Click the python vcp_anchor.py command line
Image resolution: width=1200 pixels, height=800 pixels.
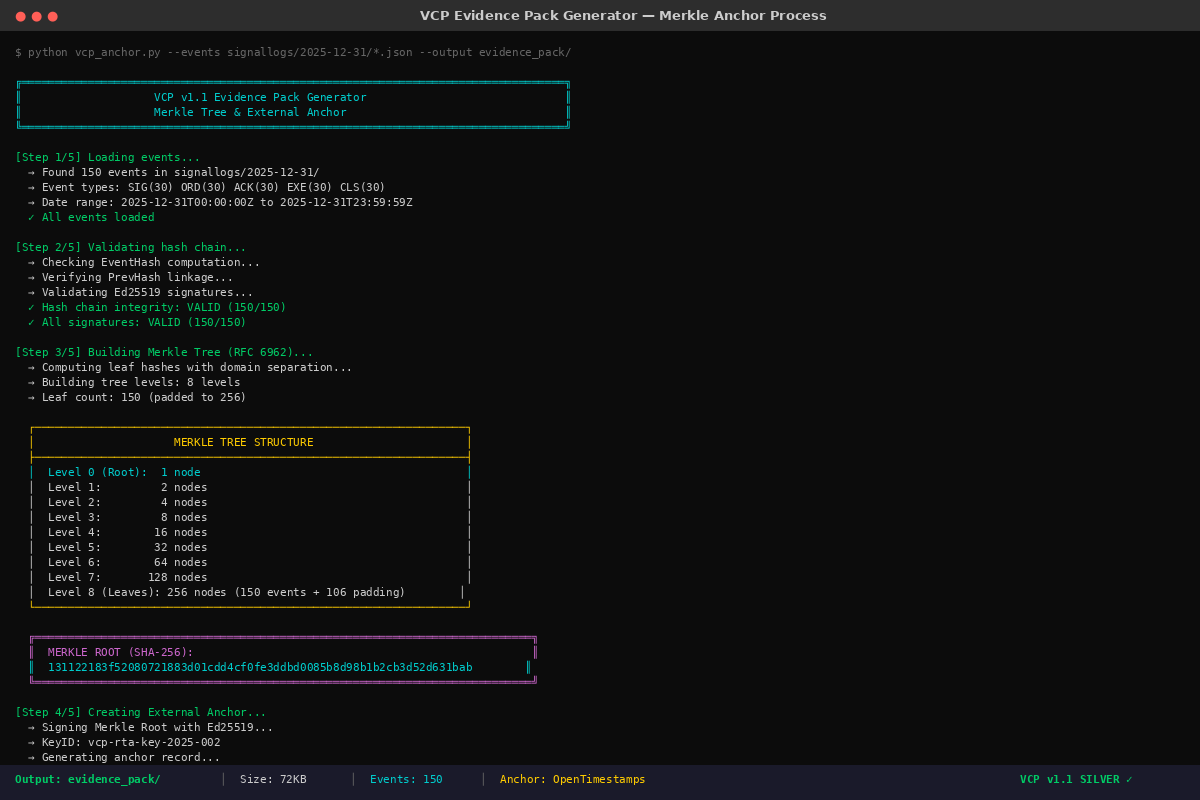[293, 52]
